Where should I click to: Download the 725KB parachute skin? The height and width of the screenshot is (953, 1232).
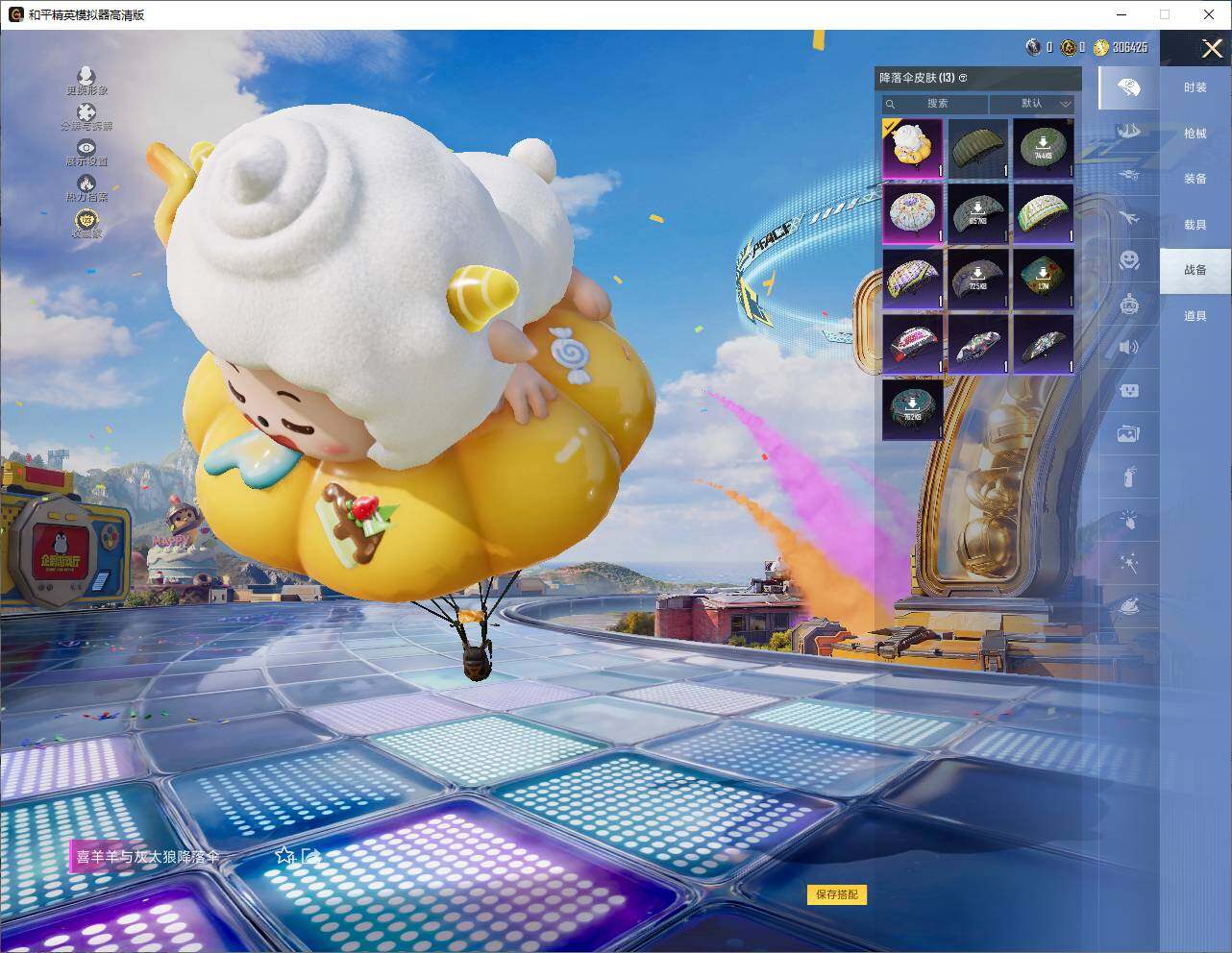(978, 279)
